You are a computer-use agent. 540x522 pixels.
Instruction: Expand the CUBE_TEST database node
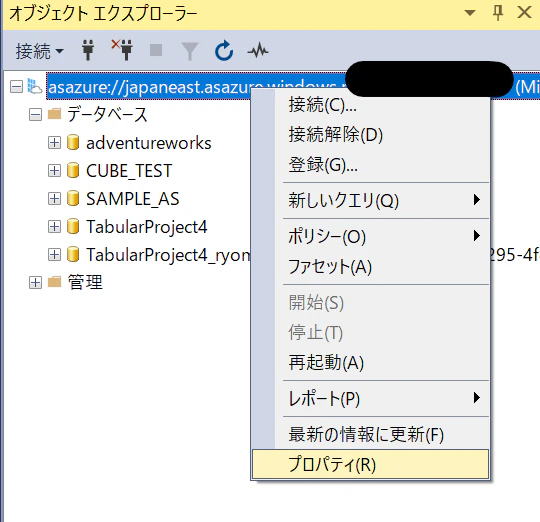coord(54,170)
